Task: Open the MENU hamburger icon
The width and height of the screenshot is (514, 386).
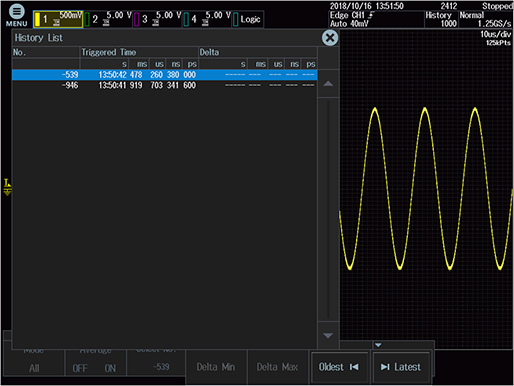Action: (16, 16)
